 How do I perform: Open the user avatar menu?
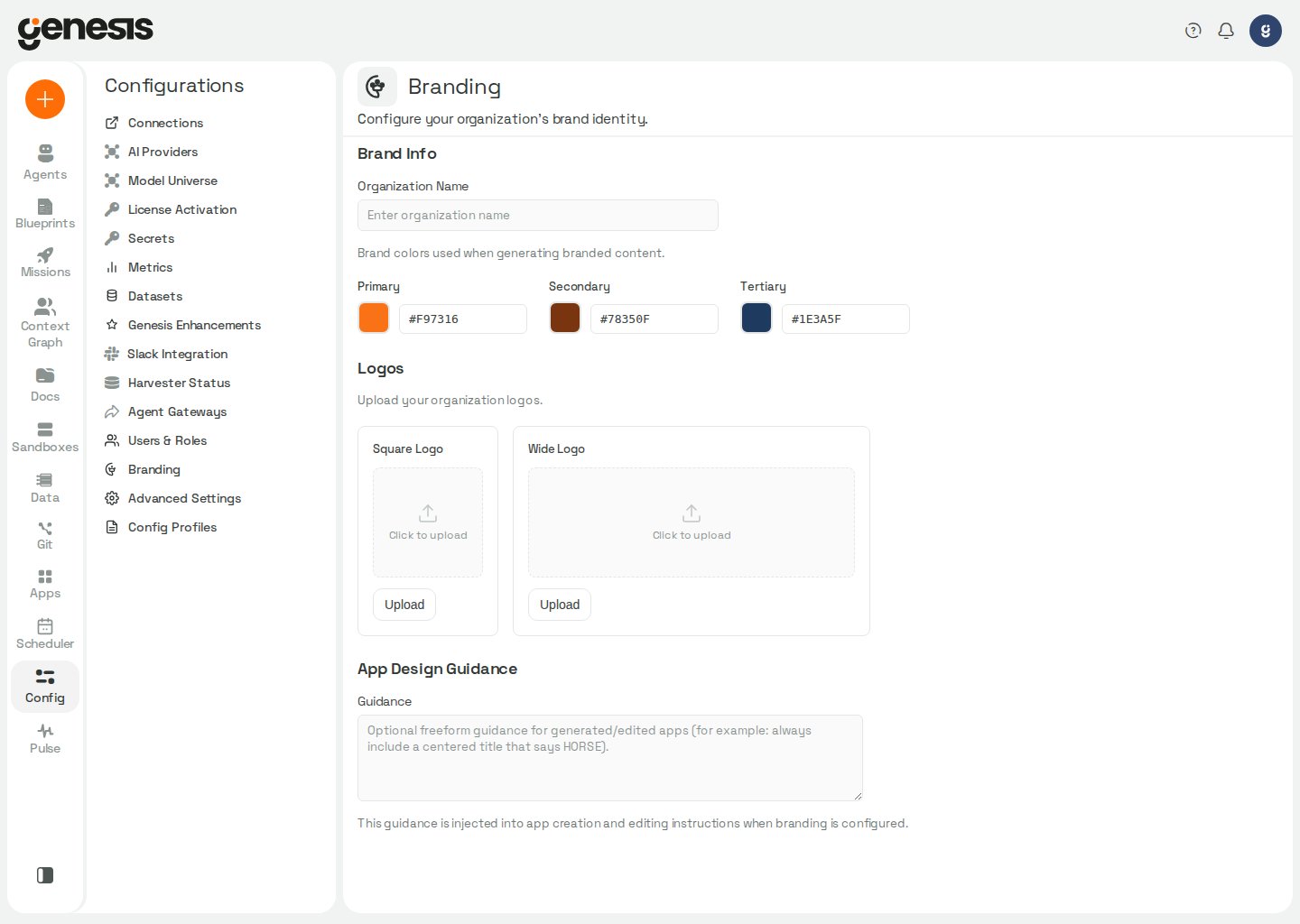tap(1266, 31)
